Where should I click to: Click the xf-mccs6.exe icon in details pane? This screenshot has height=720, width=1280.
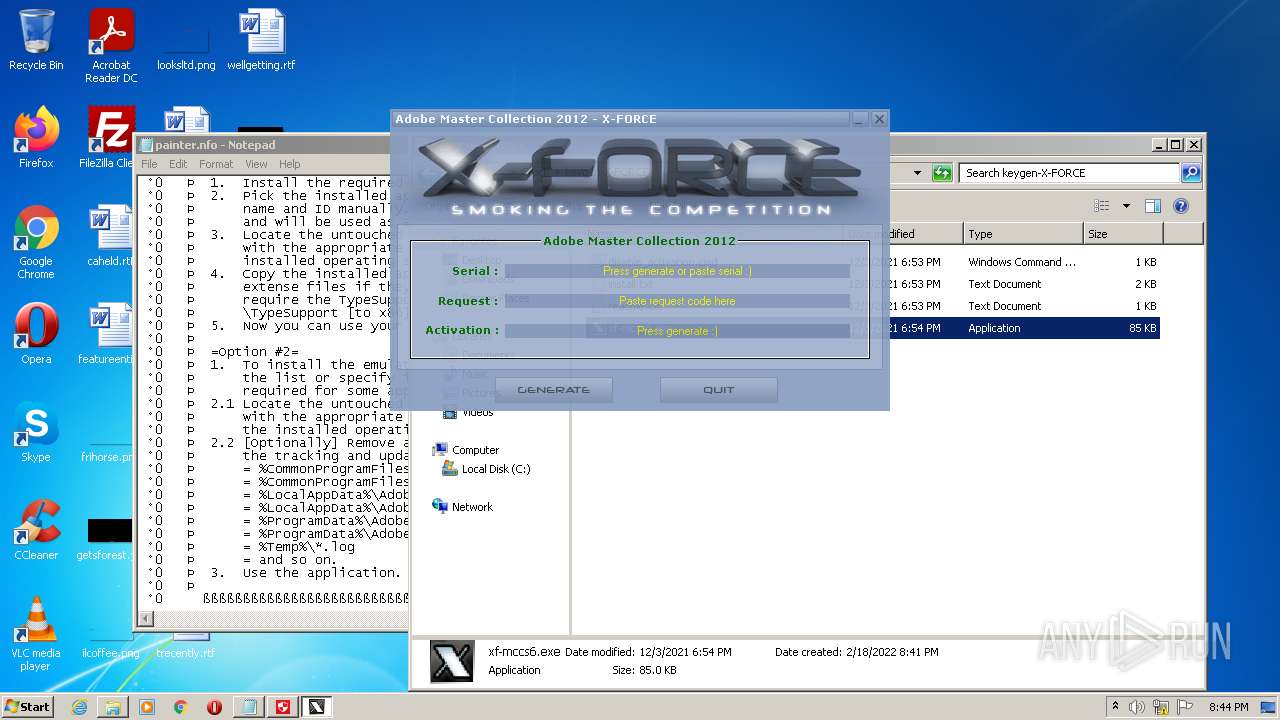451,661
